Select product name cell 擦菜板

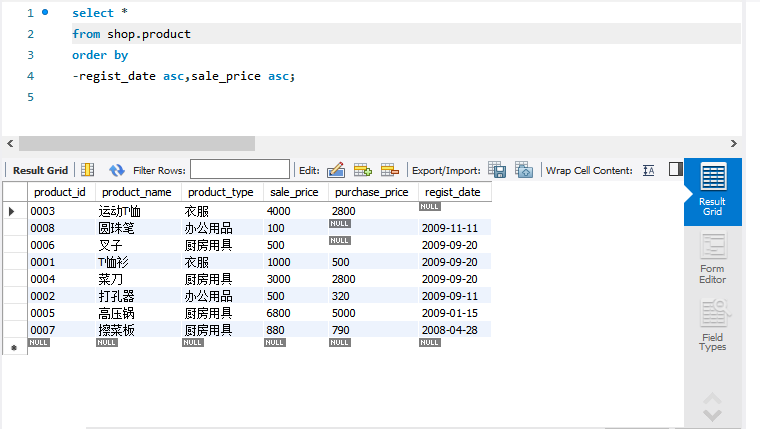tap(139, 330)
